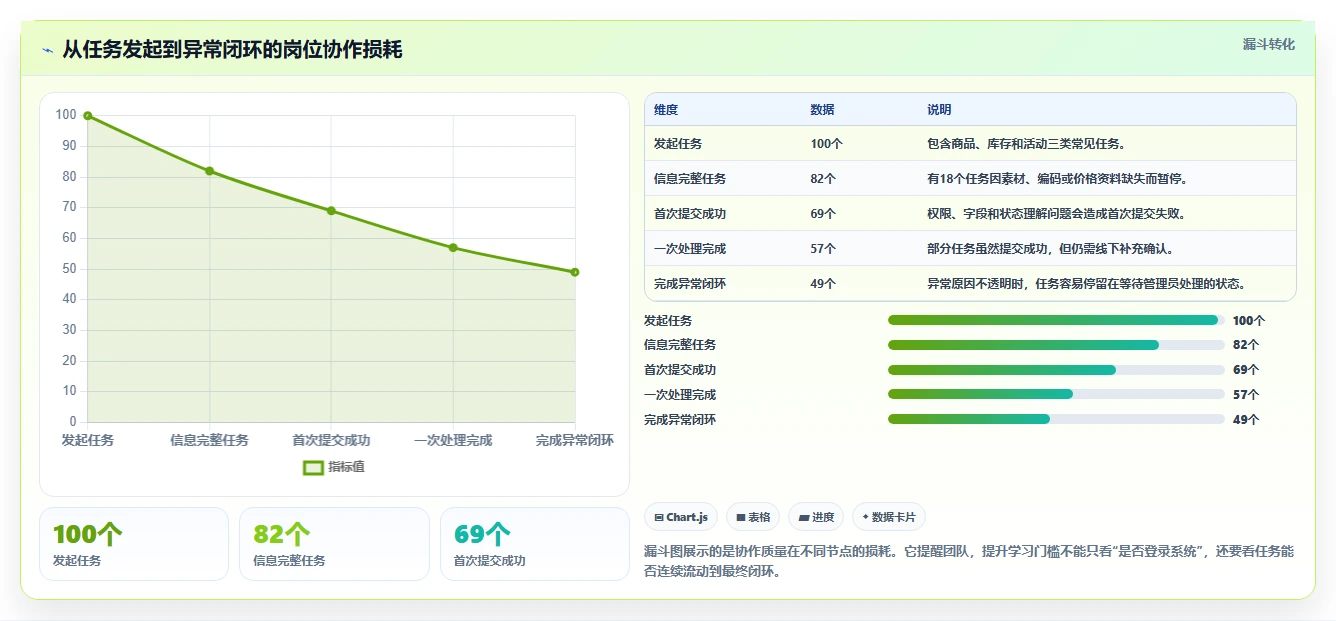The height and width of the screenshot is (621, 1336).
Task: Click the 数据 column header
Action: pyautogui.click(x=822, y=109)
